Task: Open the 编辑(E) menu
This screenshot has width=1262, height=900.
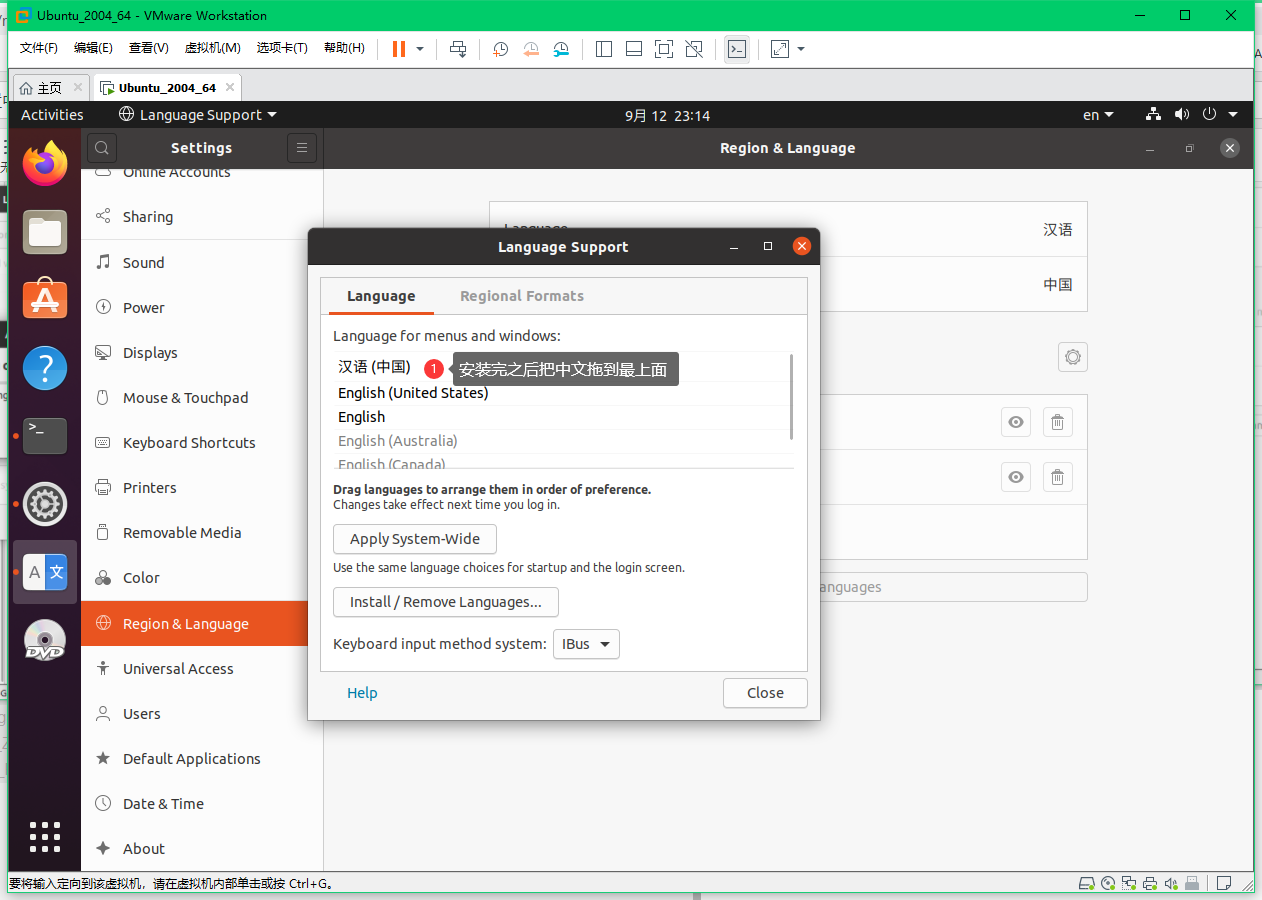Action: pyautogui.click(x=93, y=48)
